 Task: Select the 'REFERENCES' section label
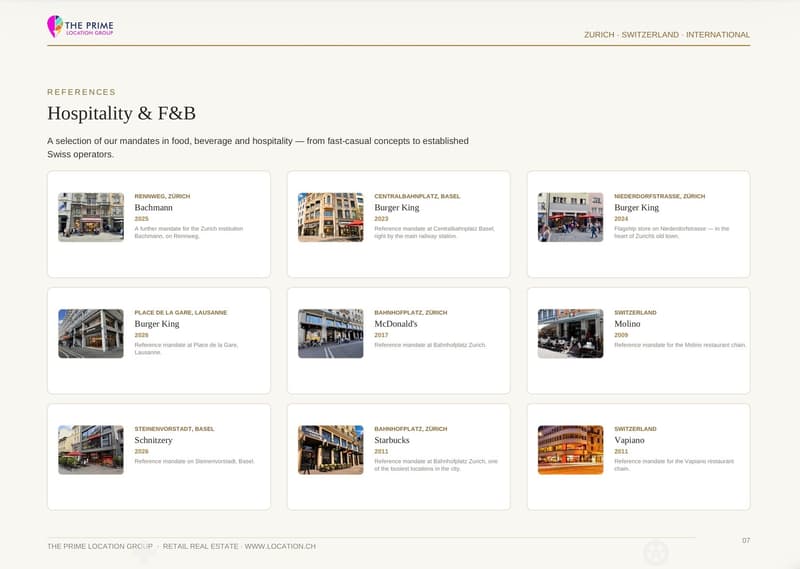click(82, 92)
